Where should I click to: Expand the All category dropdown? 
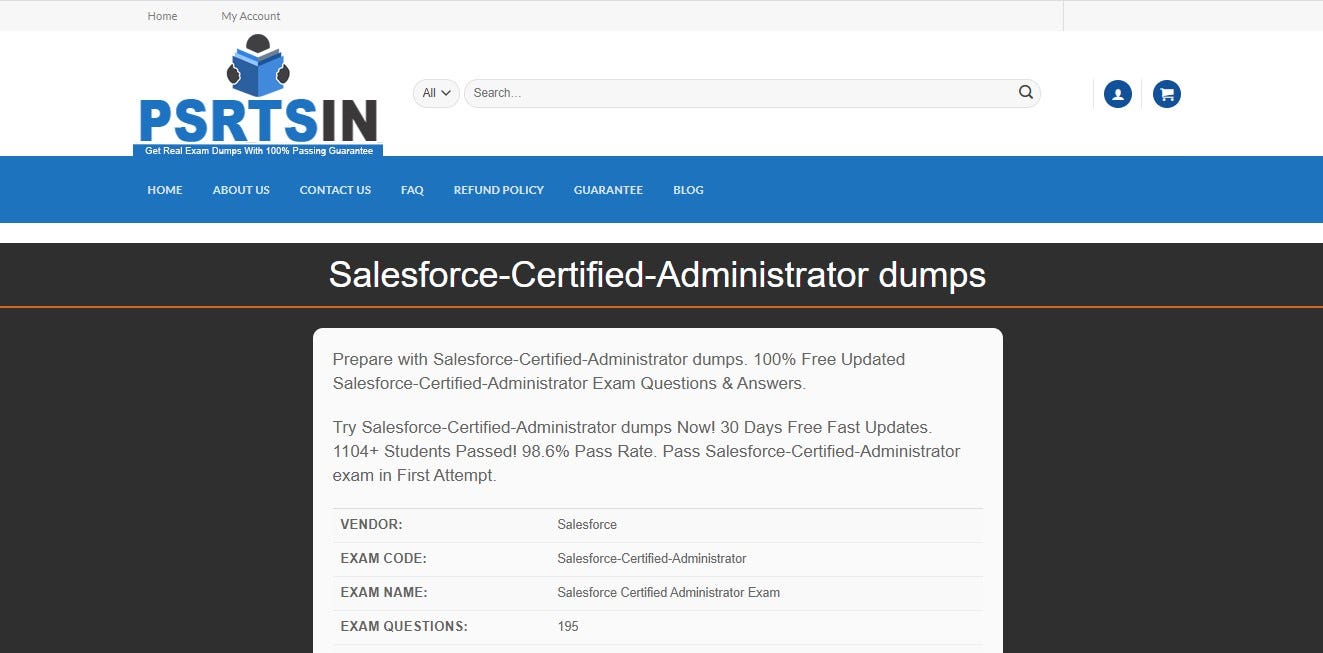tap(436, 93)
